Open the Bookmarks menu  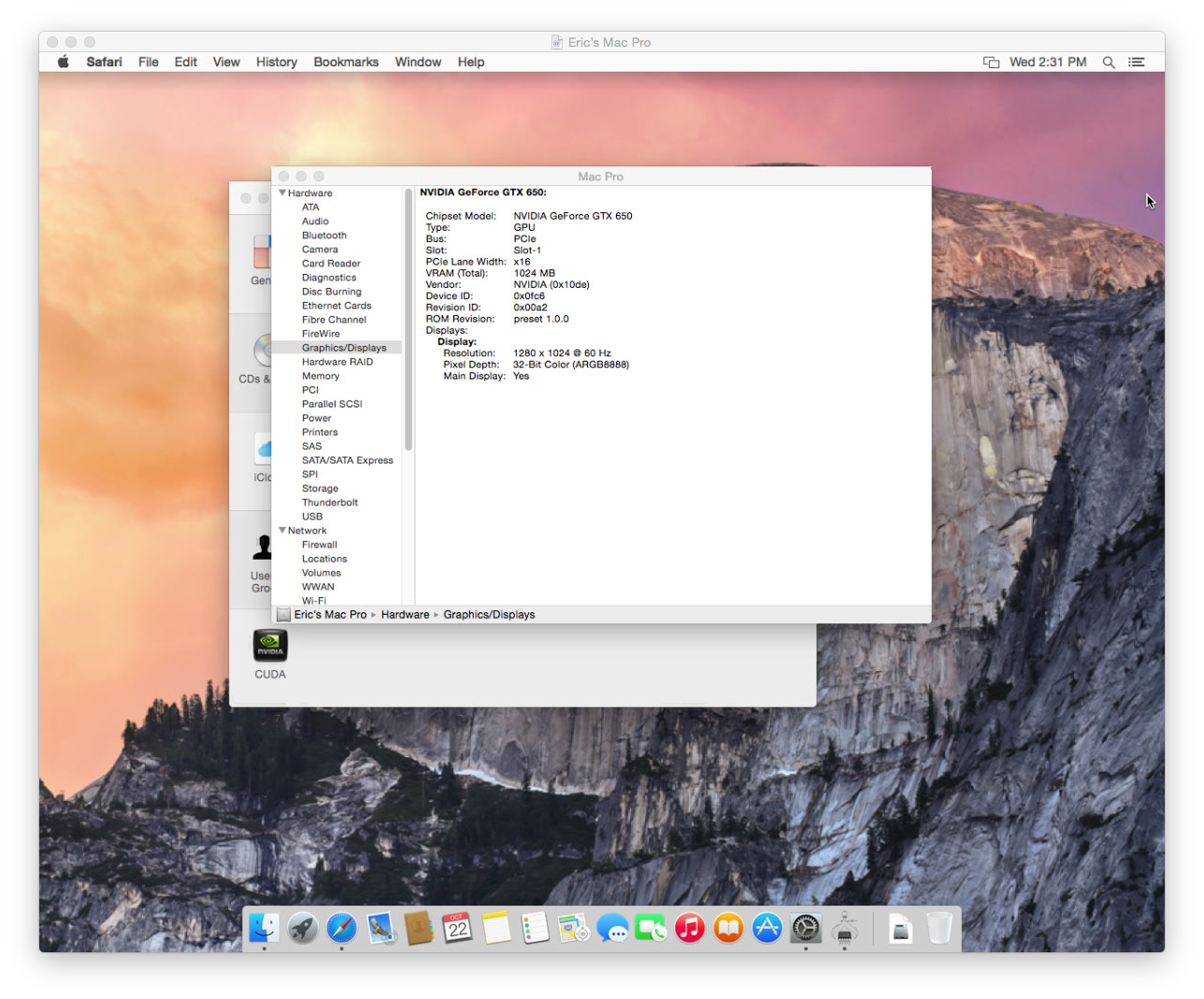[x=346, y=62]
